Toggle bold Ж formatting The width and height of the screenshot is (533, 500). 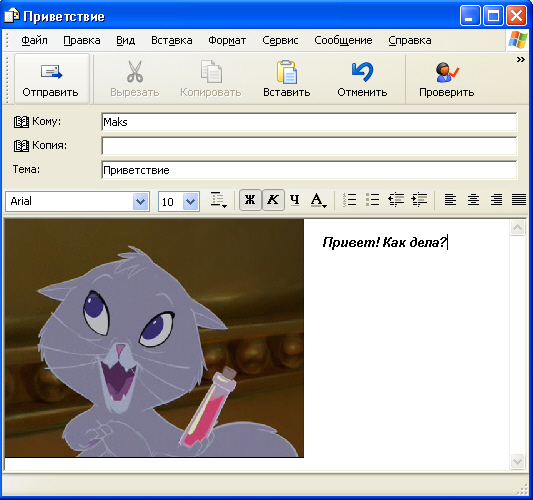click(250, 200)
